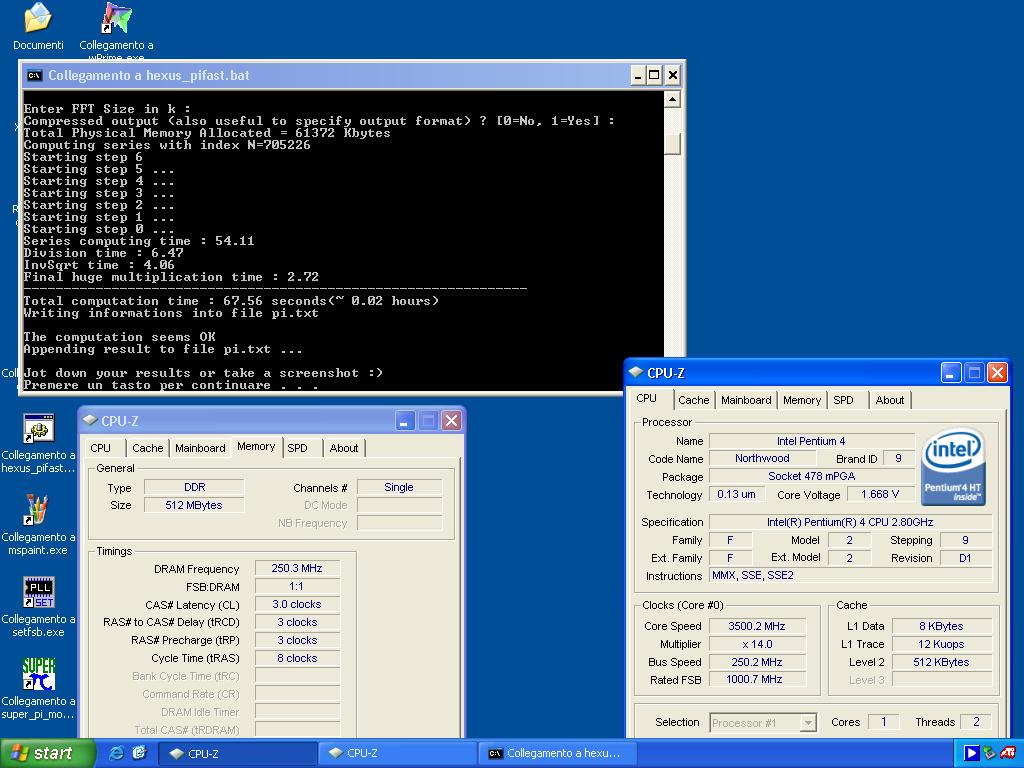This screenshot has height=768, width=1024.
Task: Click the second quick launch icon in the taskbar
Action: point(139,753)
